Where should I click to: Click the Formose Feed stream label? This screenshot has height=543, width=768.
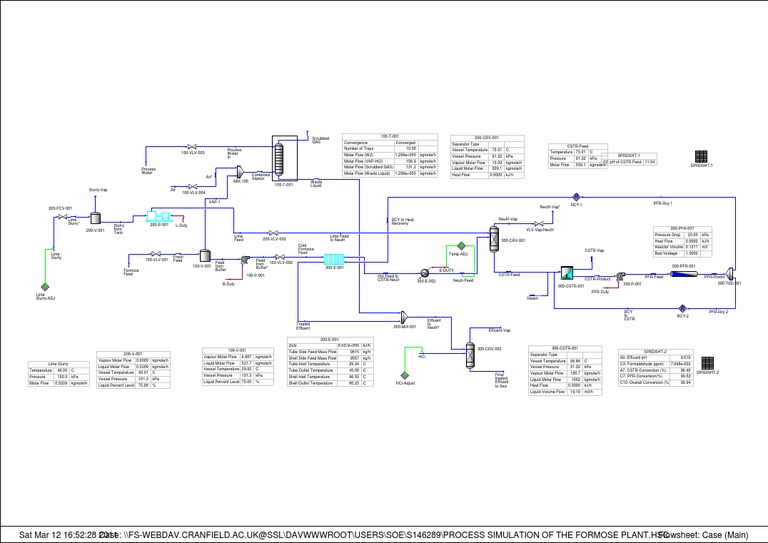tap(131, 272)
